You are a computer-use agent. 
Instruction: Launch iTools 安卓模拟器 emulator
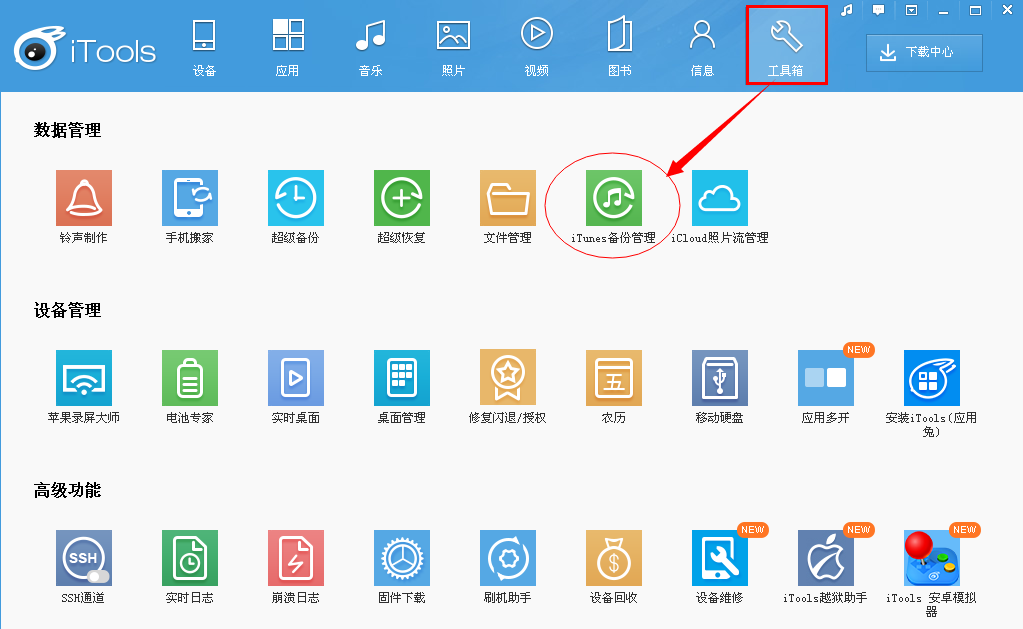tap(932, 558)
